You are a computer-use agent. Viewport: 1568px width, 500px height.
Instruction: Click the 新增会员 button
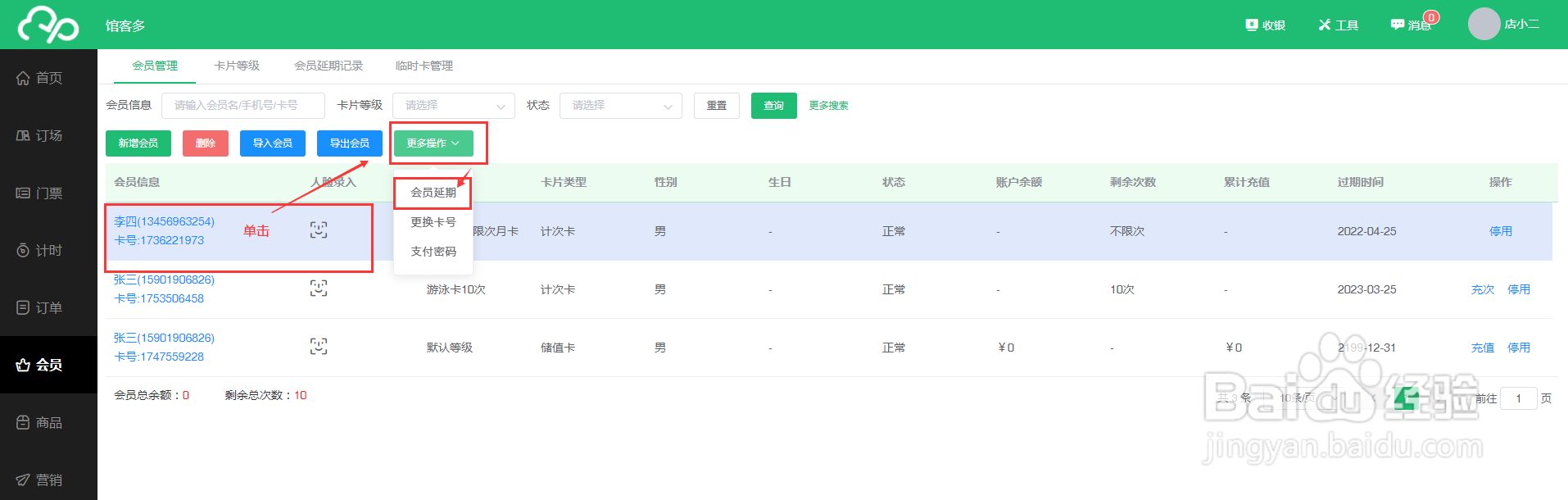[x=138, y=143]
